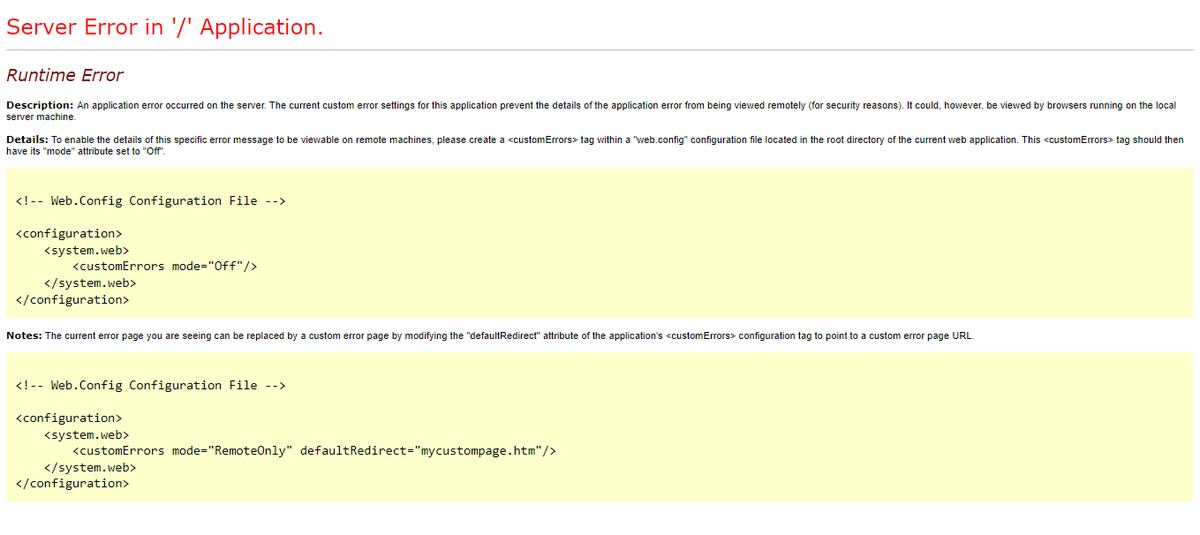This screenshot has width=1200, height=535.
Task: Click the customErrors mode="RemoteOnly" code line
Action: click(x=314, y=451)
